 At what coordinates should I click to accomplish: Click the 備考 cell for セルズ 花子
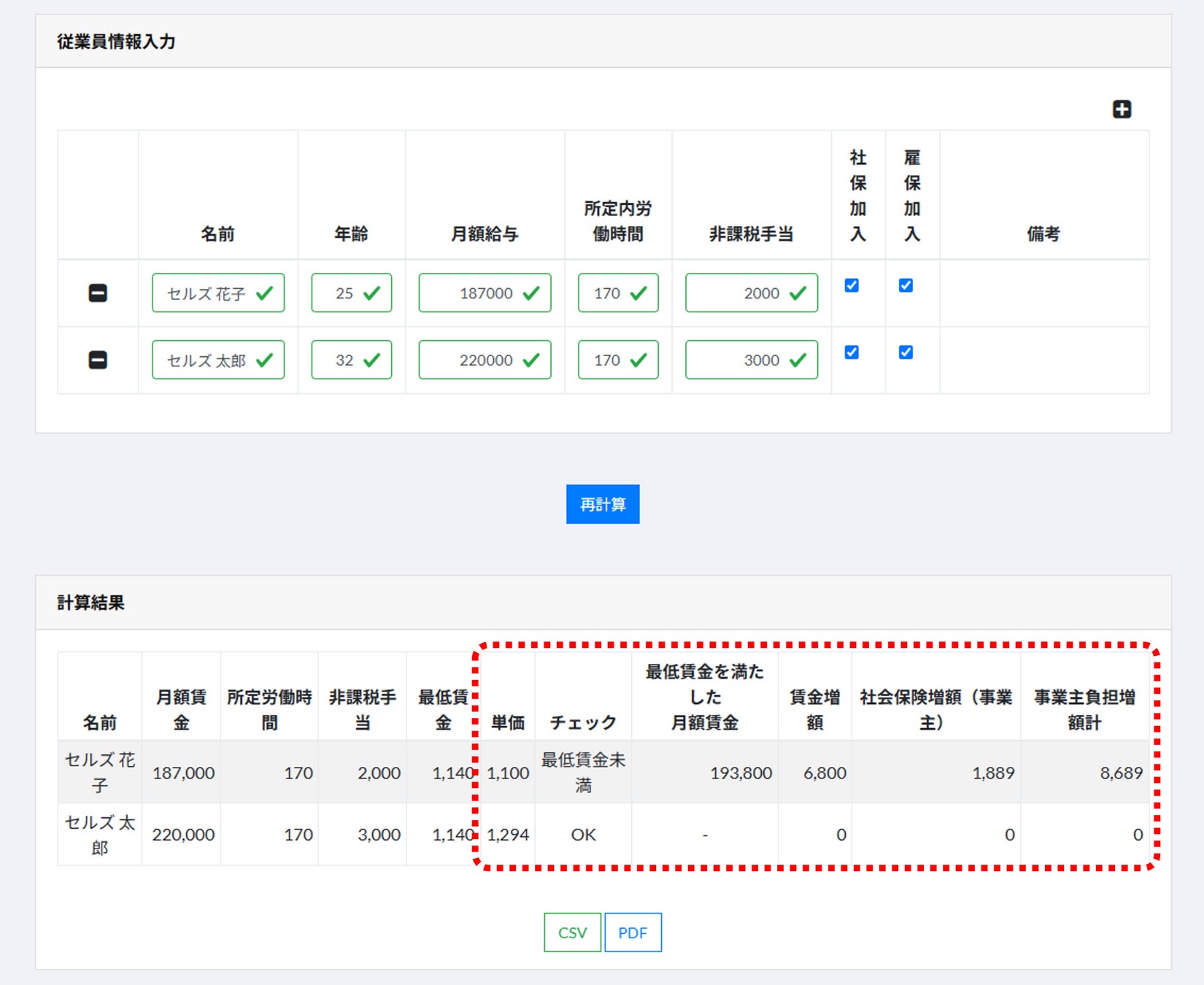click(1044, 293)
